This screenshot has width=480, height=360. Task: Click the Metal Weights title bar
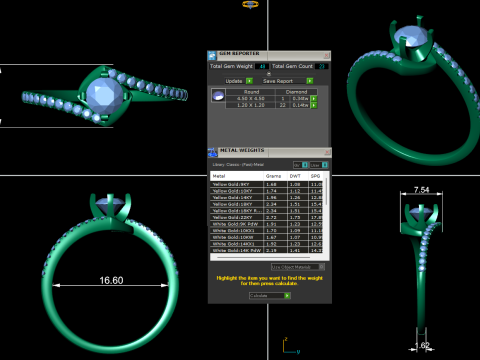click(271, 152)
